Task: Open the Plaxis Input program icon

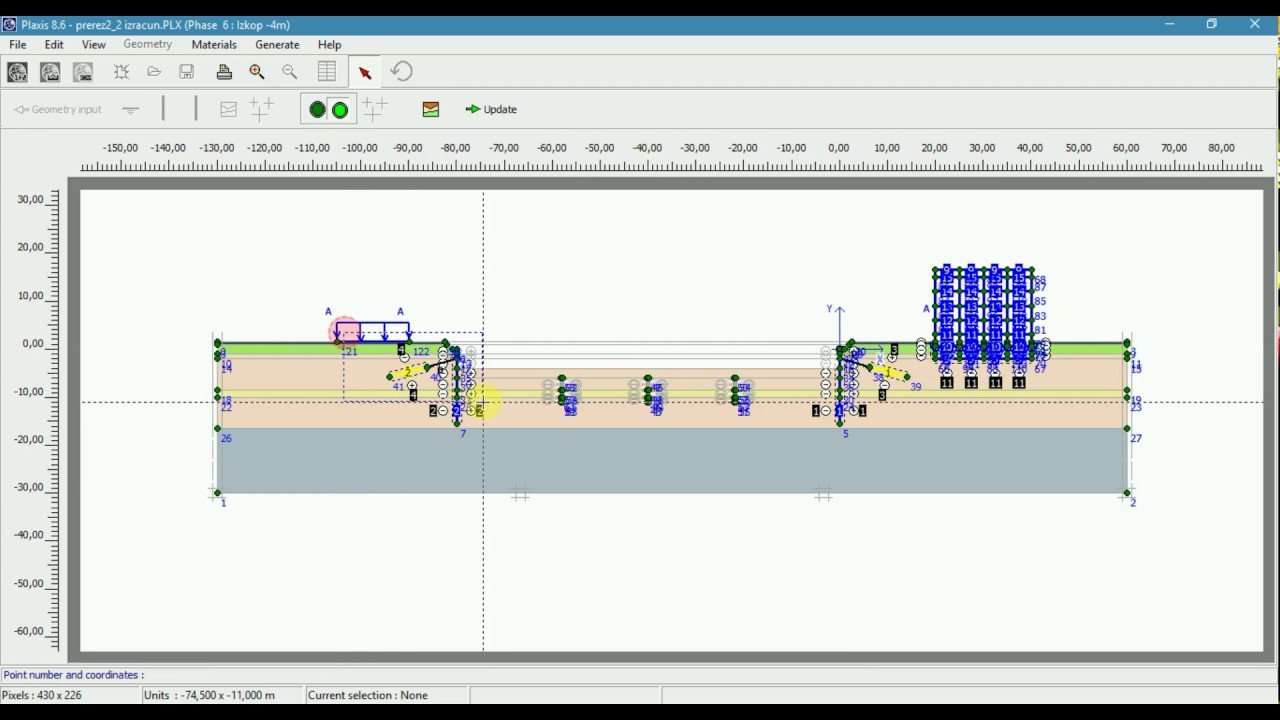Action: click(17, 71)
